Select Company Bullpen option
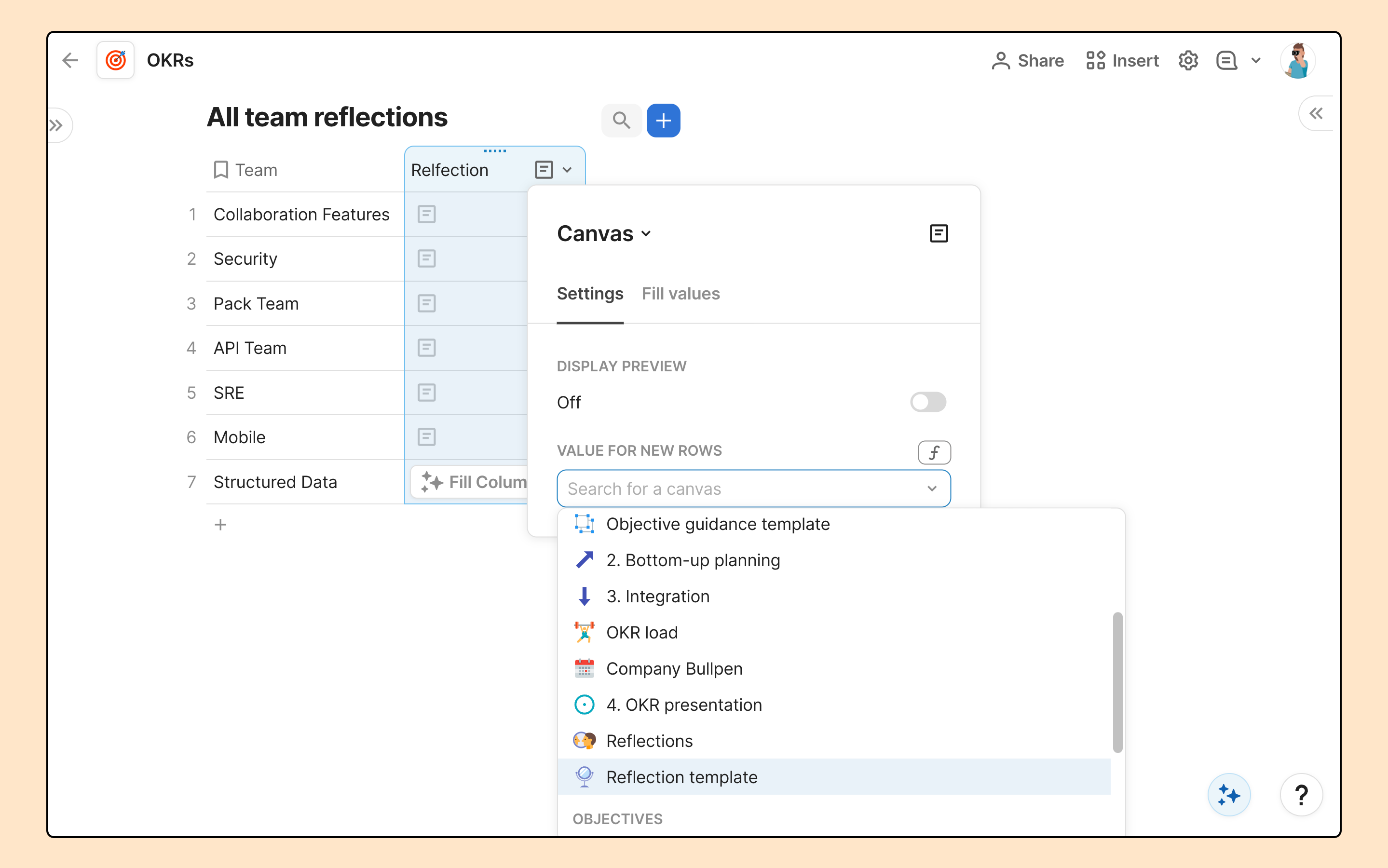 click(833, 669)
